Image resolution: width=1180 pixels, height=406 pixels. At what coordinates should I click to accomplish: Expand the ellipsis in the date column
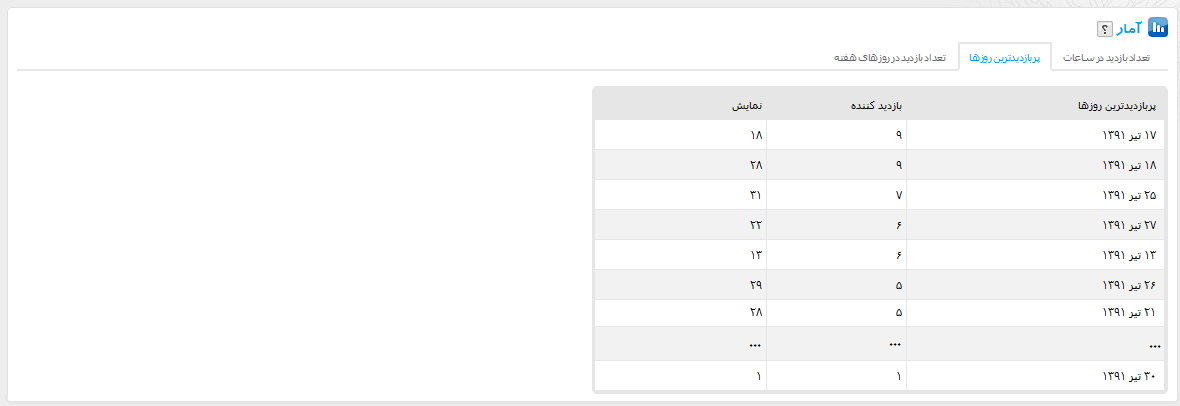pos(1155,346)
